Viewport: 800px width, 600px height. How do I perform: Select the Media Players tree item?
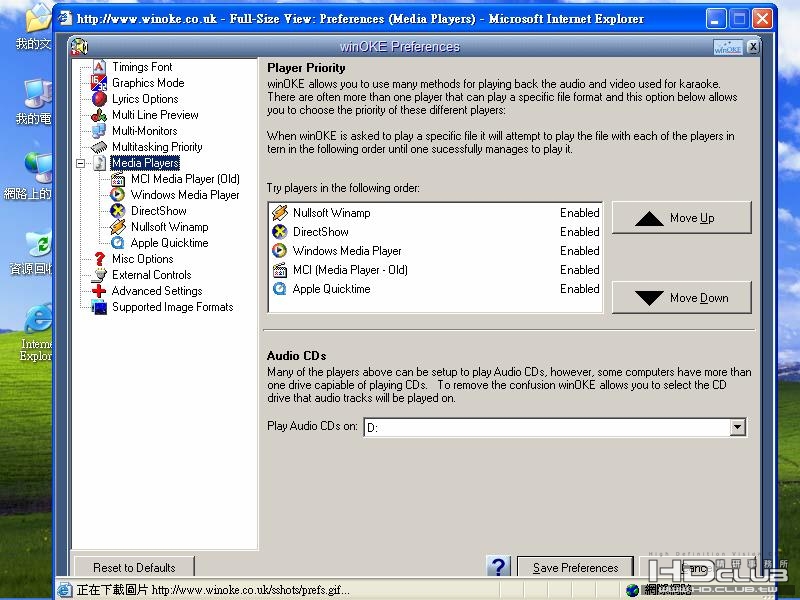(145, 163)
